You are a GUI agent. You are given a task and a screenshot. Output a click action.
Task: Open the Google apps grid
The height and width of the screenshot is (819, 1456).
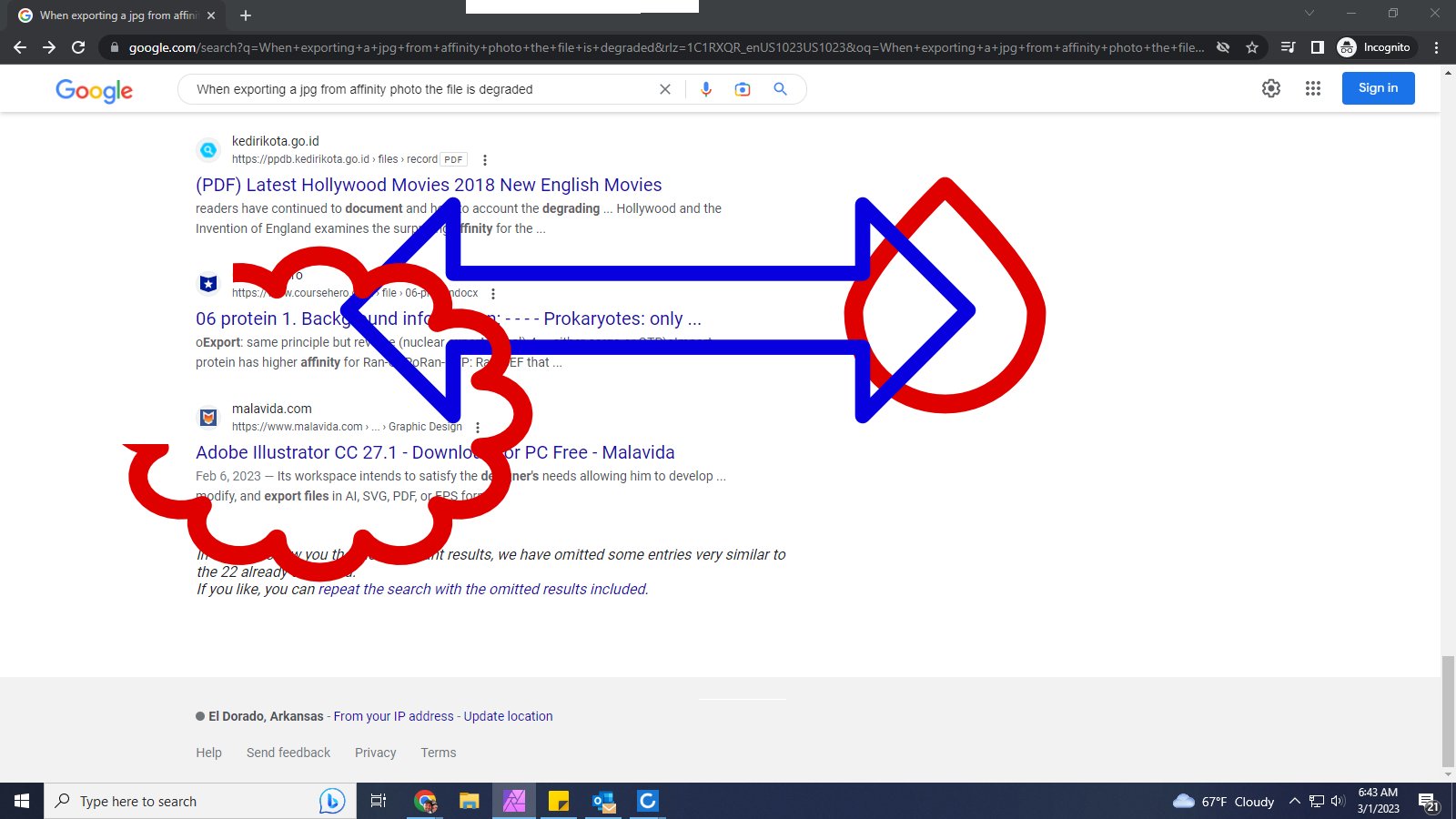coord(1312,88)
